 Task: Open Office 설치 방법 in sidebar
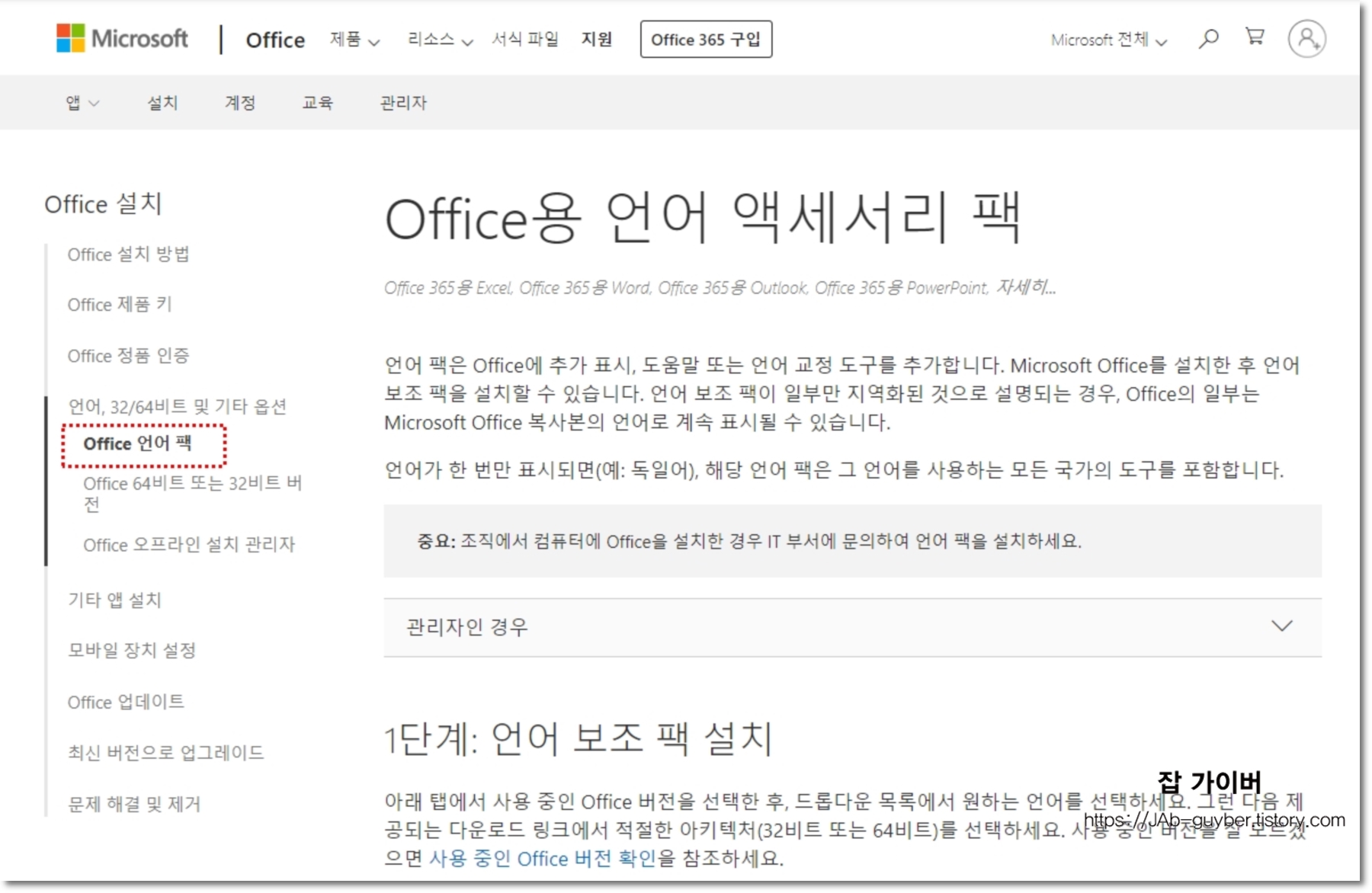click(x=128, y=254)
